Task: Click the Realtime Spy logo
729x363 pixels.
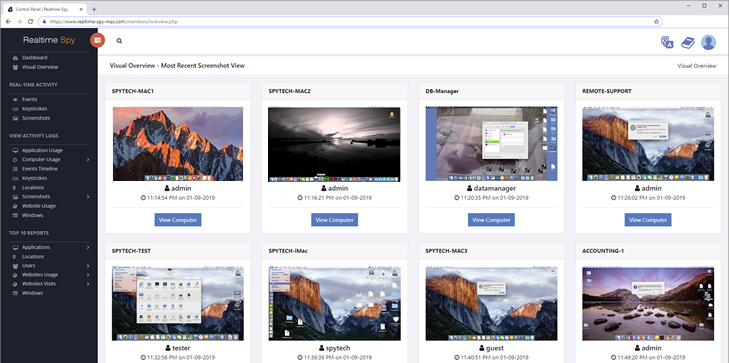Action: pyautogui.click(x=49, y=40)
